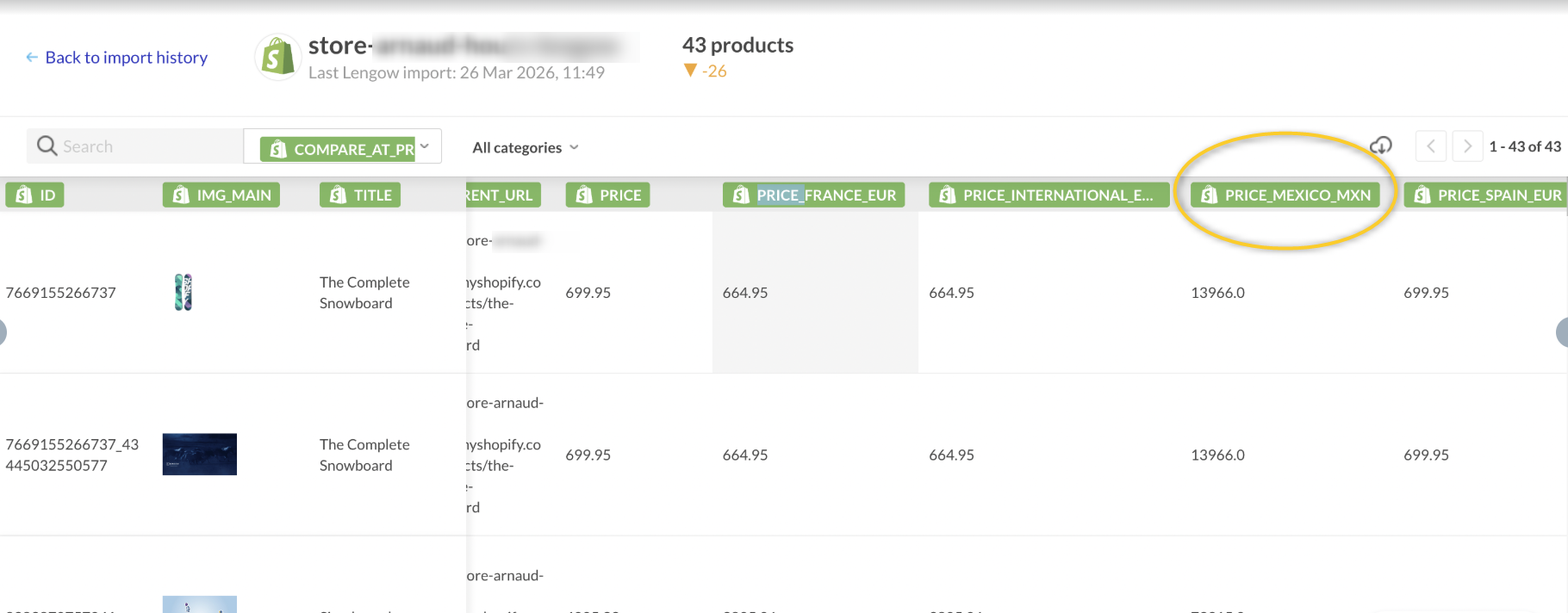Click Shopify icon in PRICE_MEXICO_MXN header
Image resolution: width=1568 pixels, height=613 pixels.
tap(1209, 195)
